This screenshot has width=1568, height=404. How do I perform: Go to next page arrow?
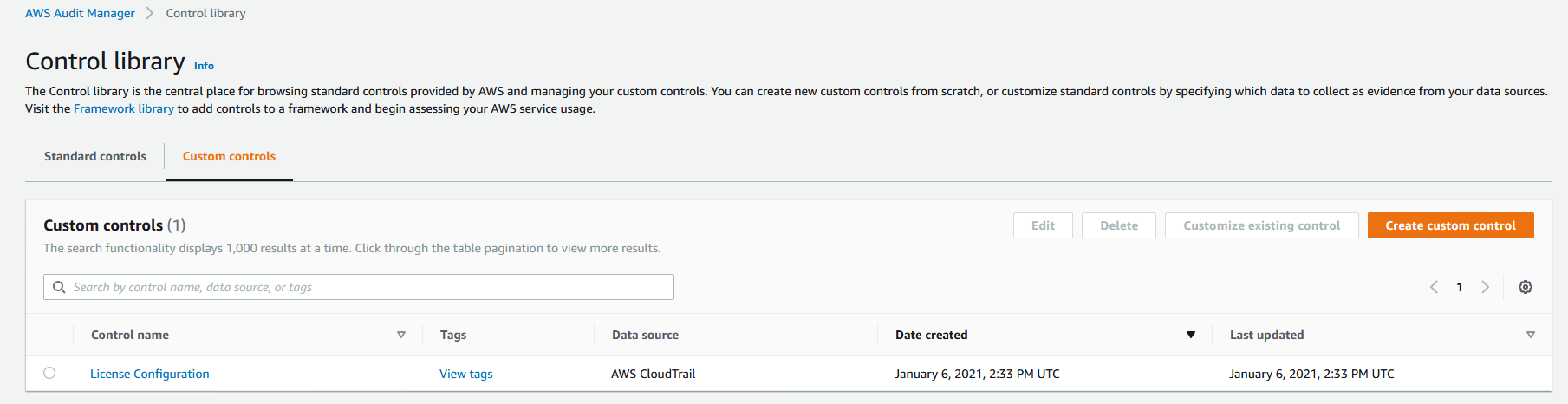tap(1485, 287)
